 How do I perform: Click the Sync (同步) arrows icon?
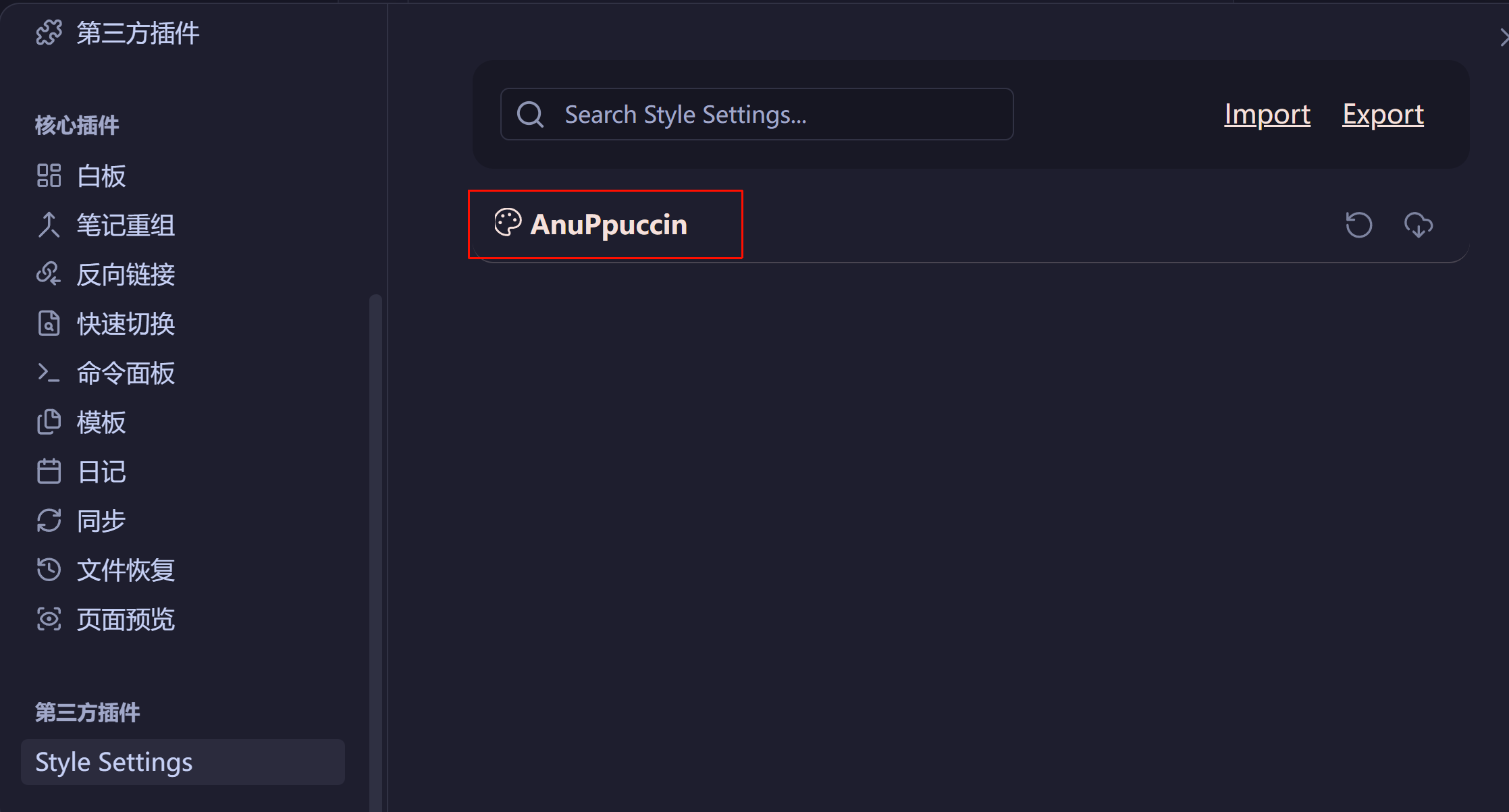tap(49, 520)
